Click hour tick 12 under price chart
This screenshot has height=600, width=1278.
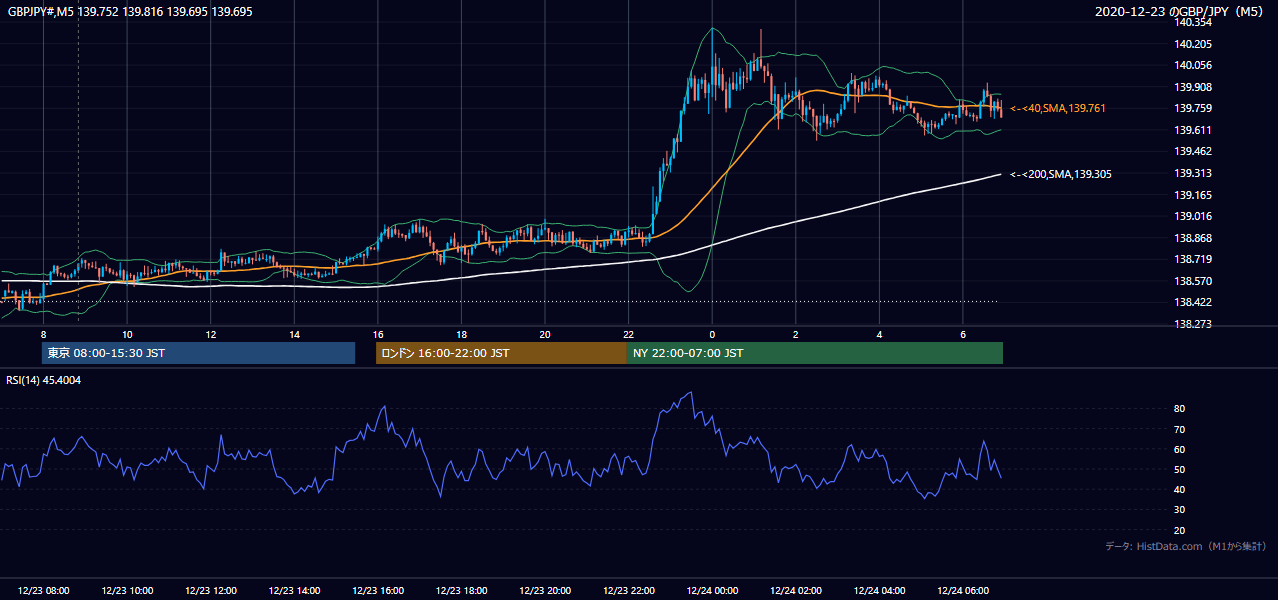[211, 334]
